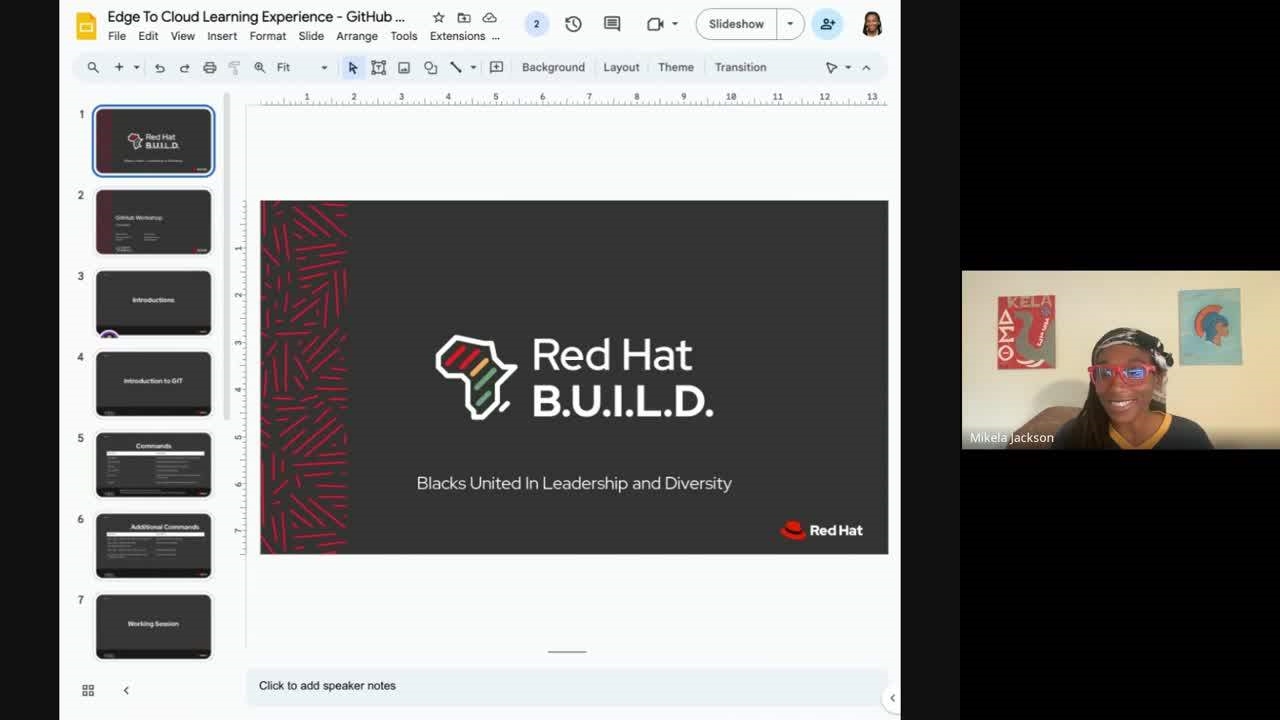Open the View menu
Viewport: 1280px width, 720px height.
(182, 36)
